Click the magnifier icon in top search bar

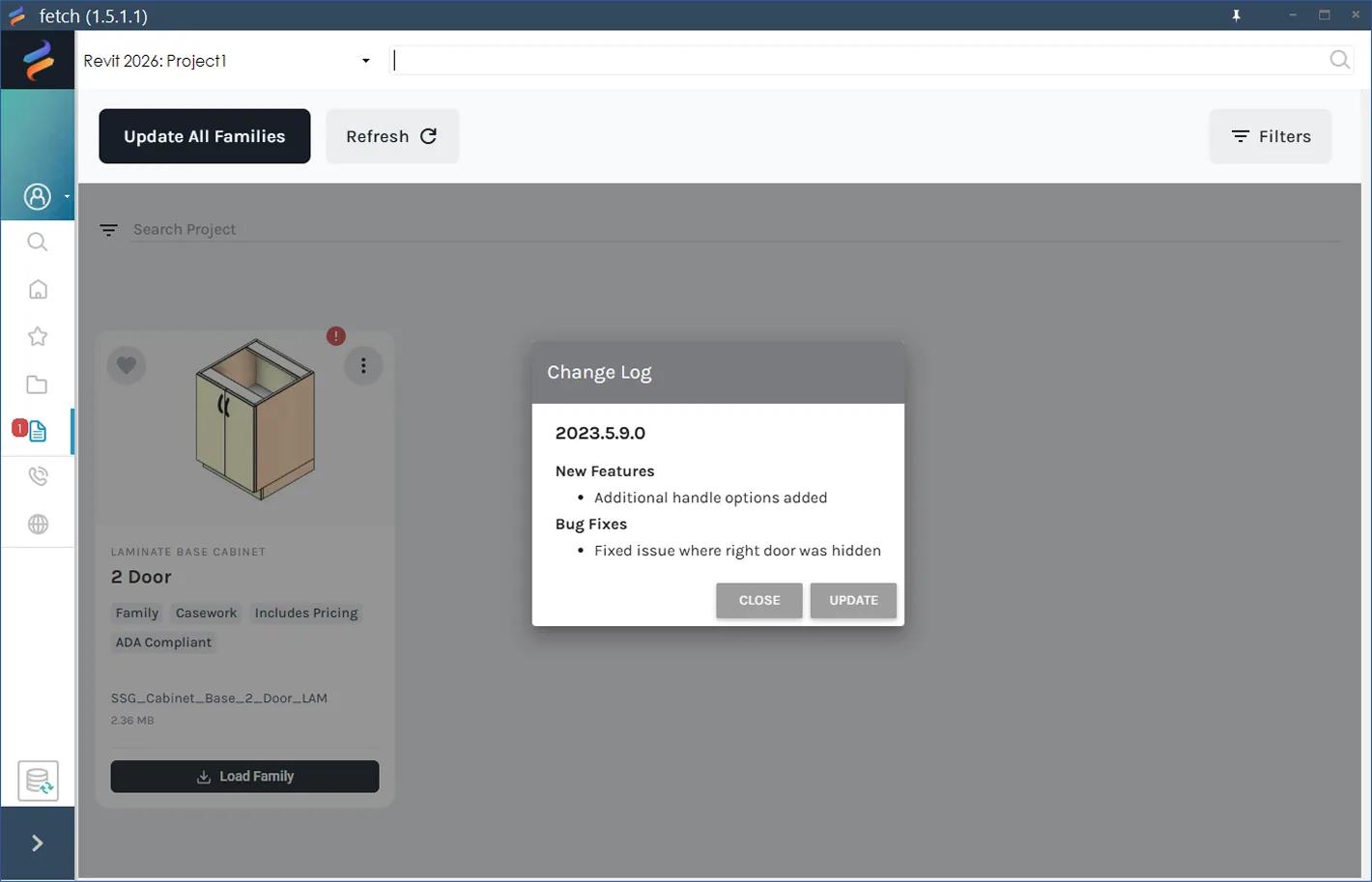point(1339,60)
